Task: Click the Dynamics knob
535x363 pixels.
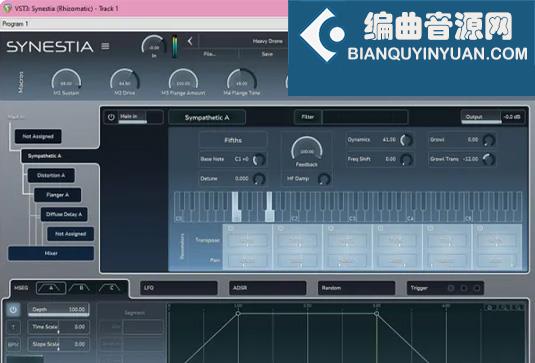Action: 406,140
